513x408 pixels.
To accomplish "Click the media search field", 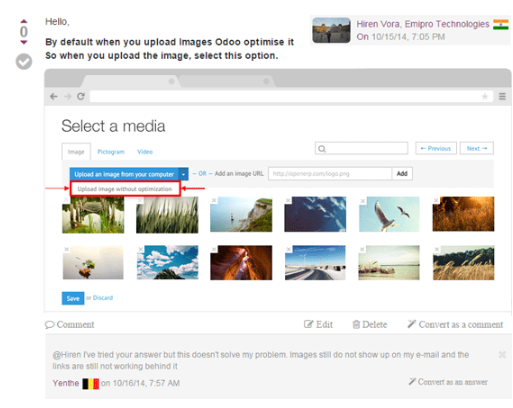I will [361, 148].
